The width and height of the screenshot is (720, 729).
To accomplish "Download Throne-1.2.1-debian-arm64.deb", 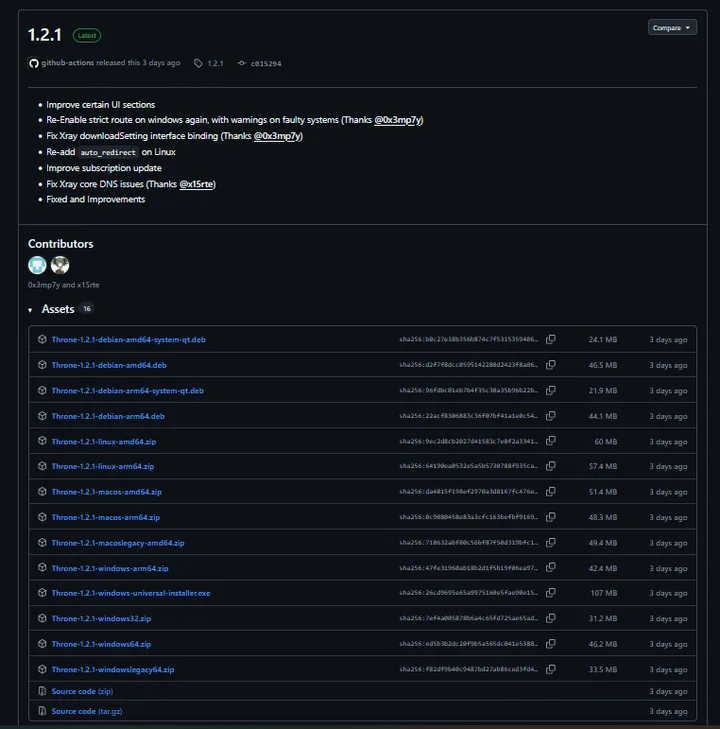I will tap(108, 416).
